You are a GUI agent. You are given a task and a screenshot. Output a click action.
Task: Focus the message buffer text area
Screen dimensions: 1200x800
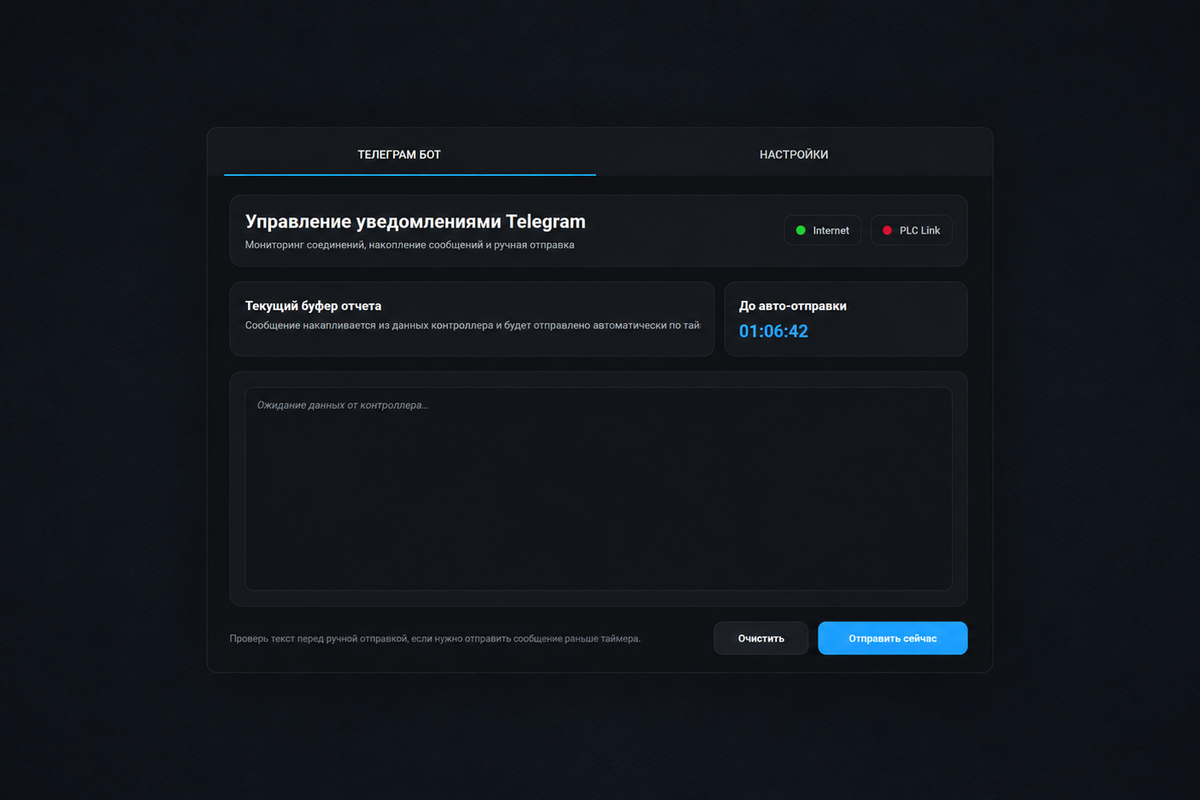tap(598, 489)
